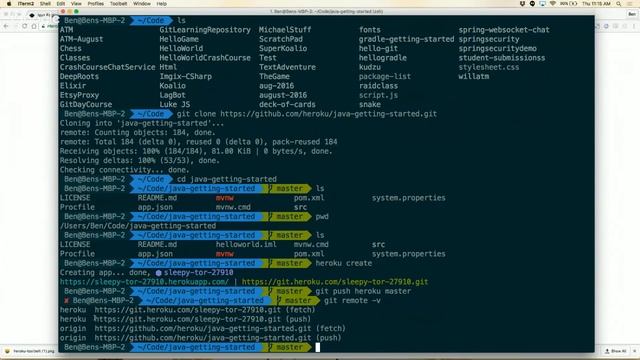Click 'gradle-getting-started' directory name

[406, 39]
